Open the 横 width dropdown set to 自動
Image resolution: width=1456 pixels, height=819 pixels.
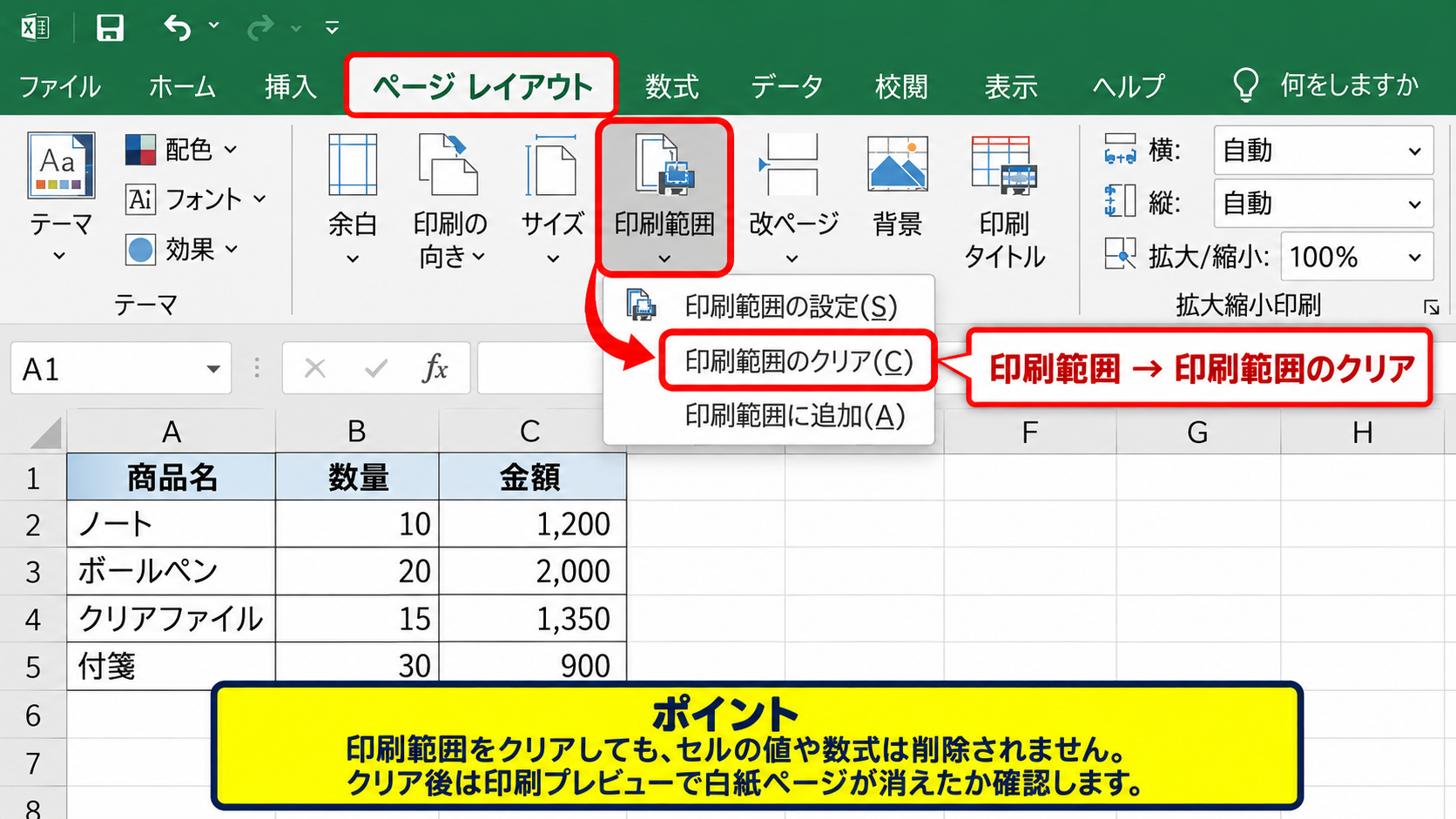coord(1323,151)
